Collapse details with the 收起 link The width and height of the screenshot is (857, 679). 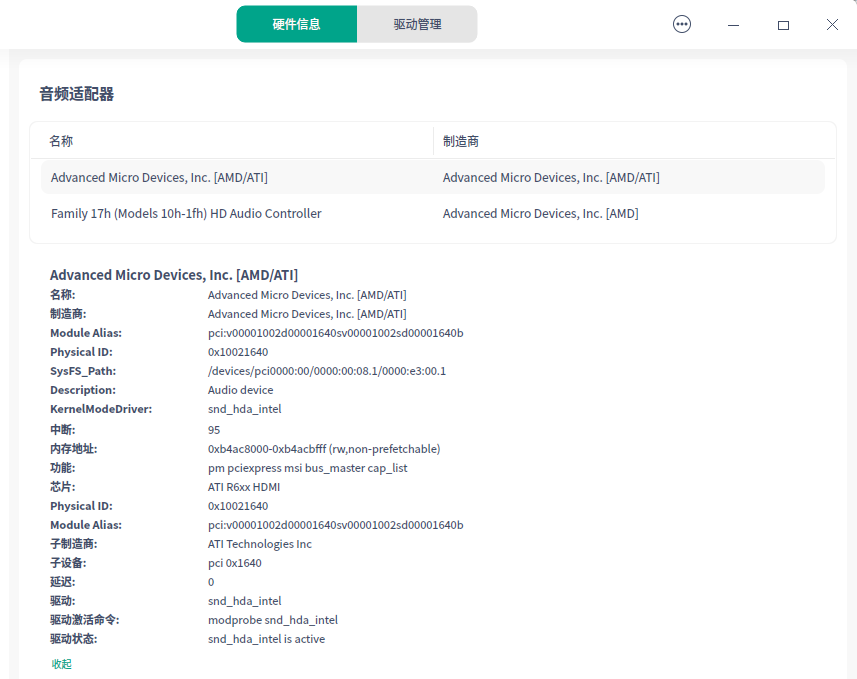pos(62,664)
